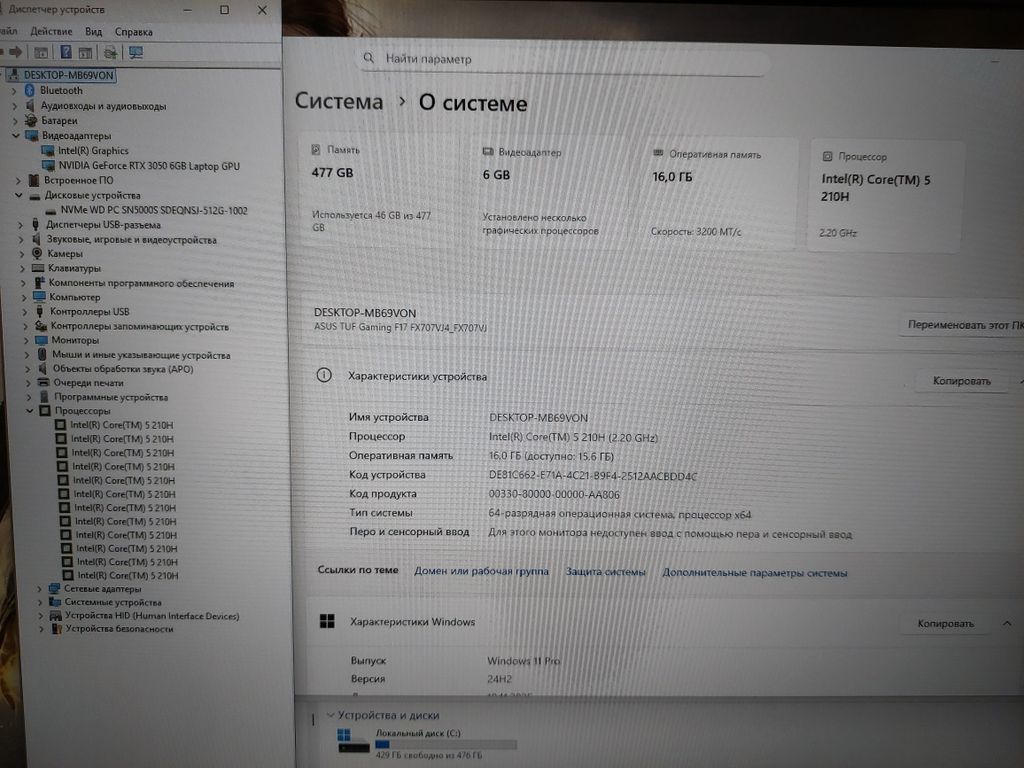Open the Справка menu
The width and height of the screenshot is (1024, 768).
pyautogui.click(x=134, y=32)
